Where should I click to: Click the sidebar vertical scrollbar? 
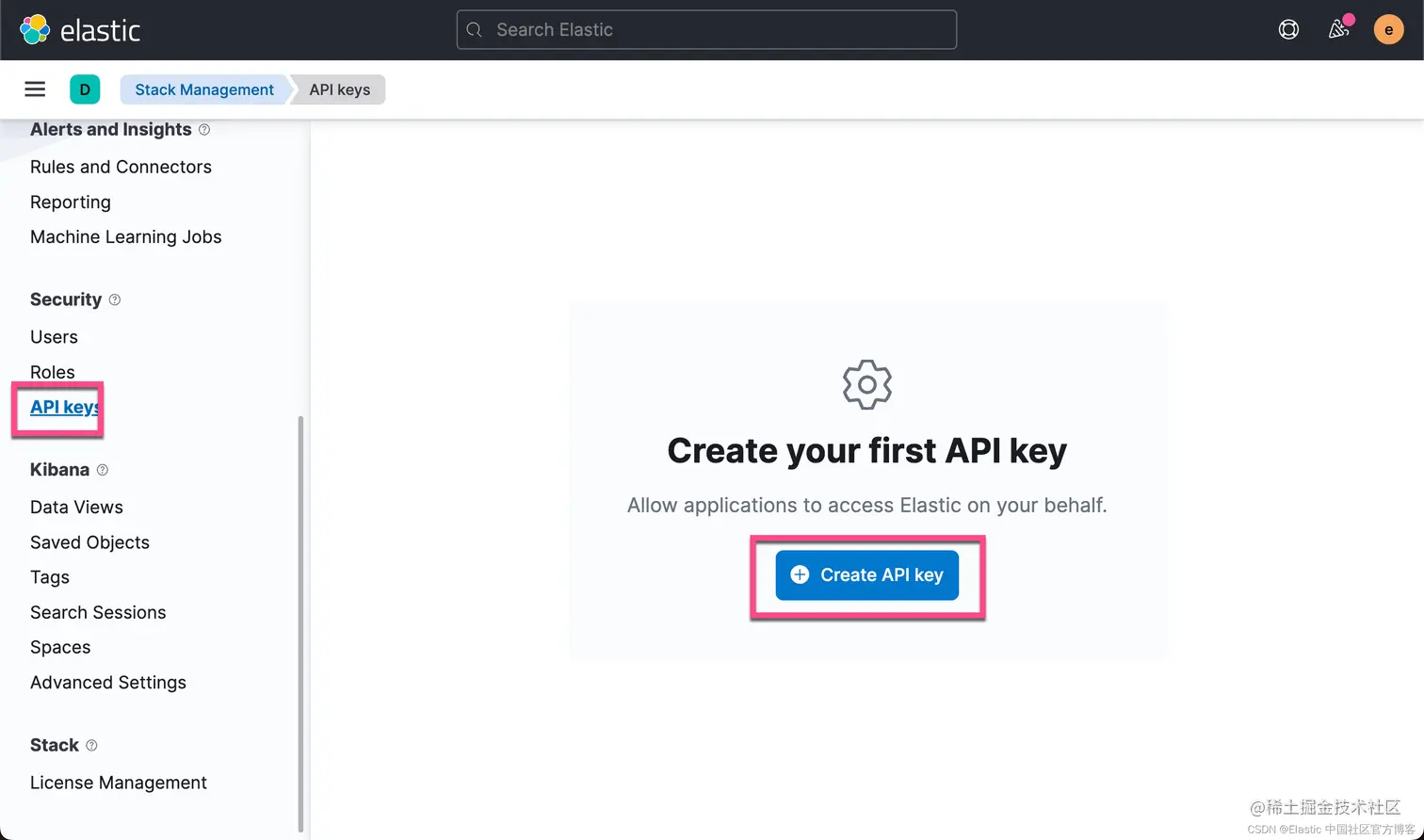pyautogui.click(x=300, y=623)
